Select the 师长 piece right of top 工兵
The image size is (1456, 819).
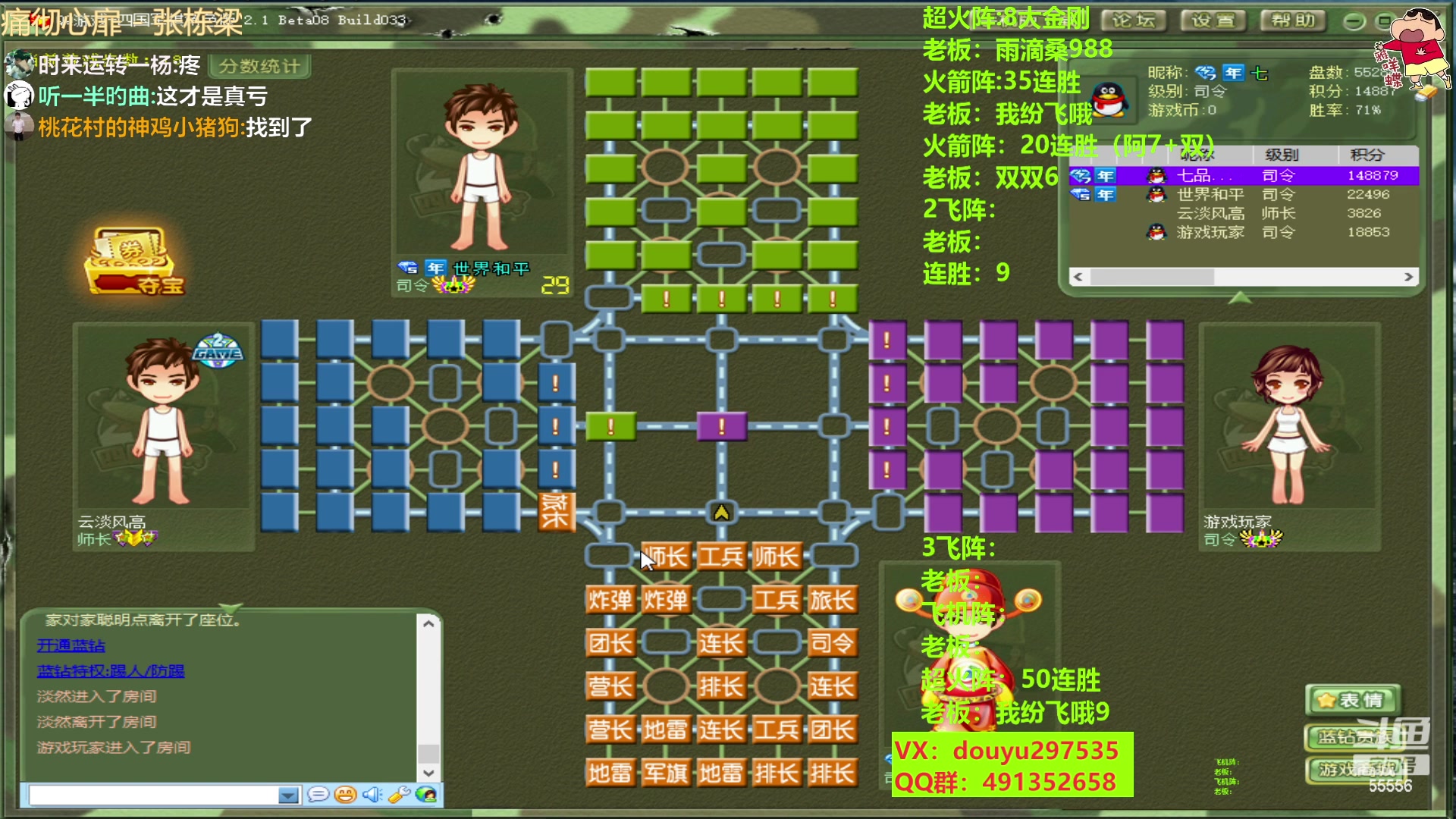click(777, 557)
